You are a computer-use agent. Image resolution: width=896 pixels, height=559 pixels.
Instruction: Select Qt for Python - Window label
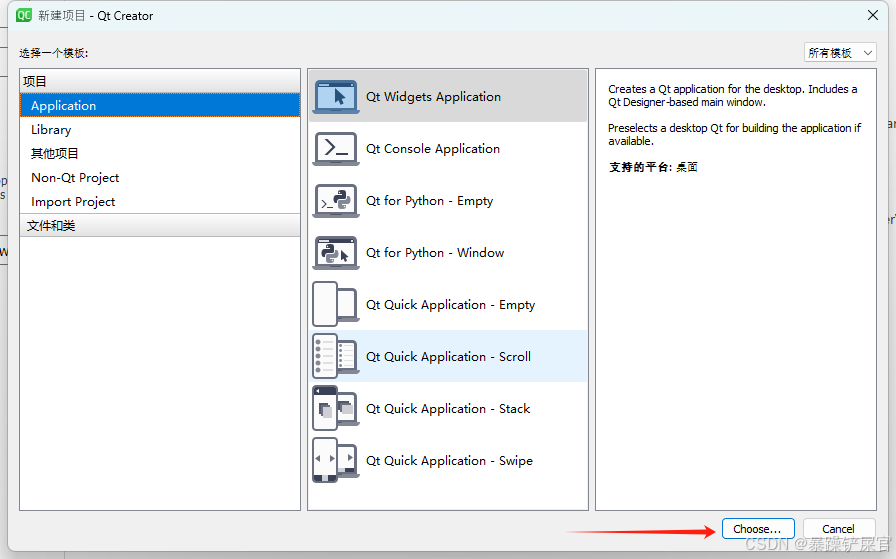pos(435,253)
